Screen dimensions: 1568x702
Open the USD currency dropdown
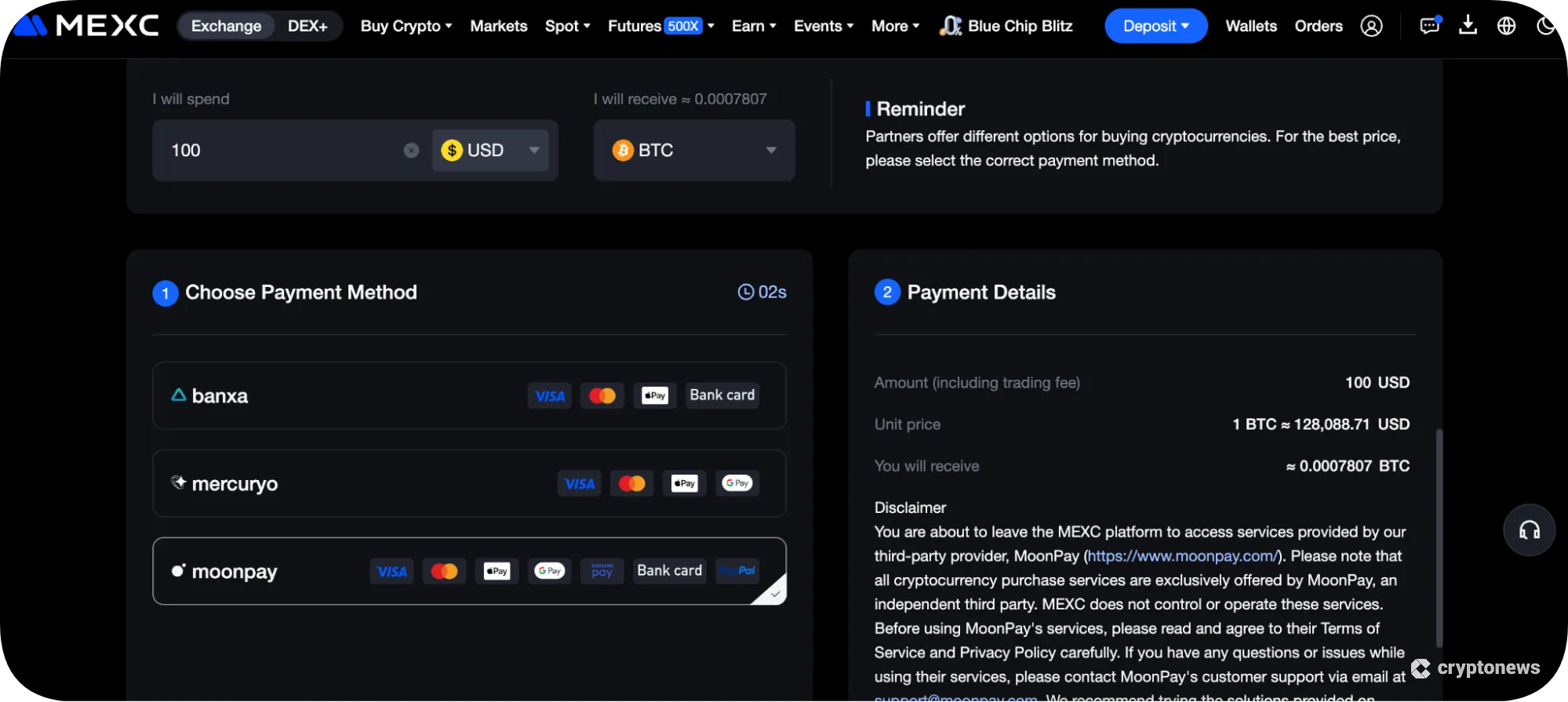click(x=491, y=151)
